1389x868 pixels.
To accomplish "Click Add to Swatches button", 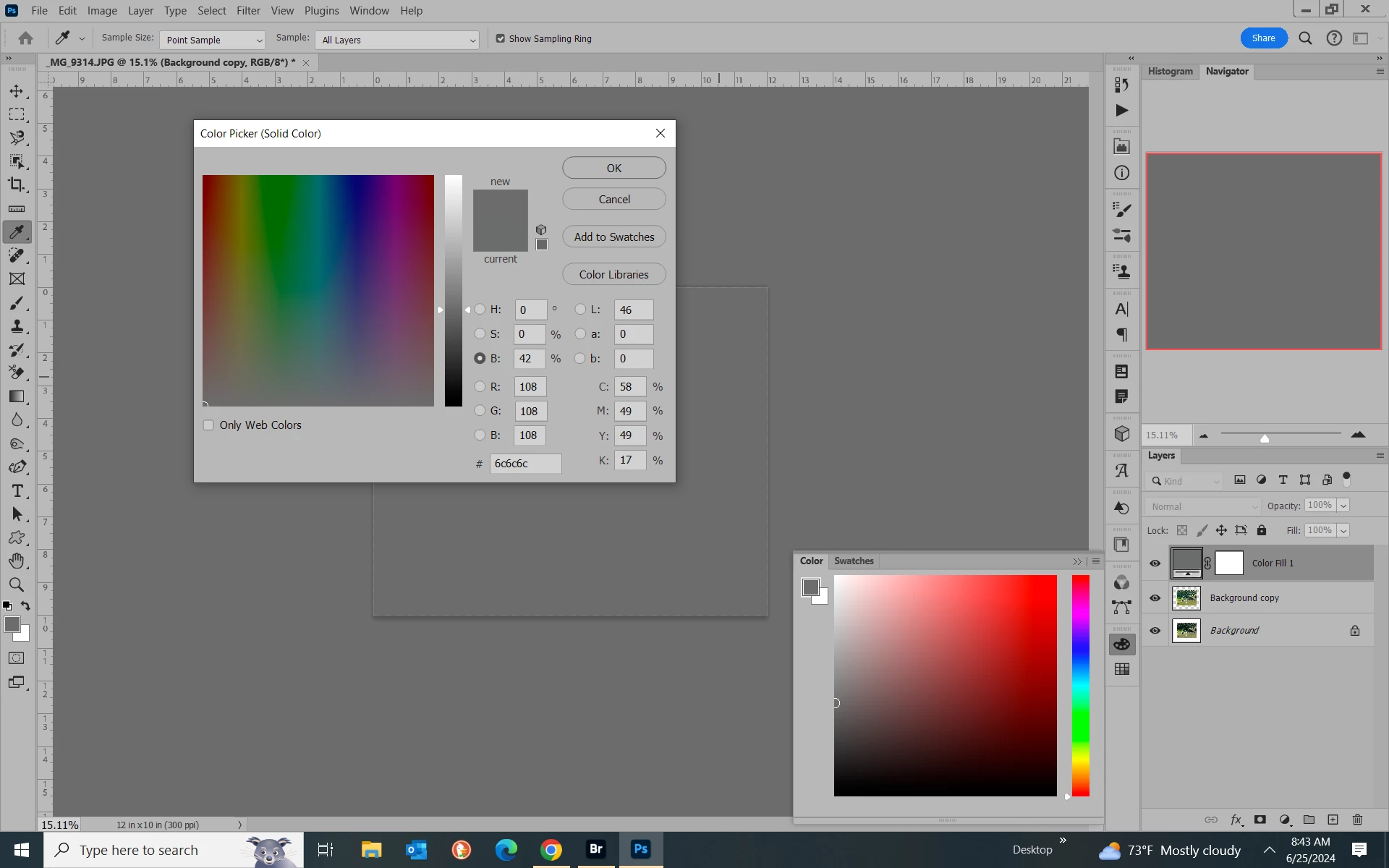I will coord(613,237).
